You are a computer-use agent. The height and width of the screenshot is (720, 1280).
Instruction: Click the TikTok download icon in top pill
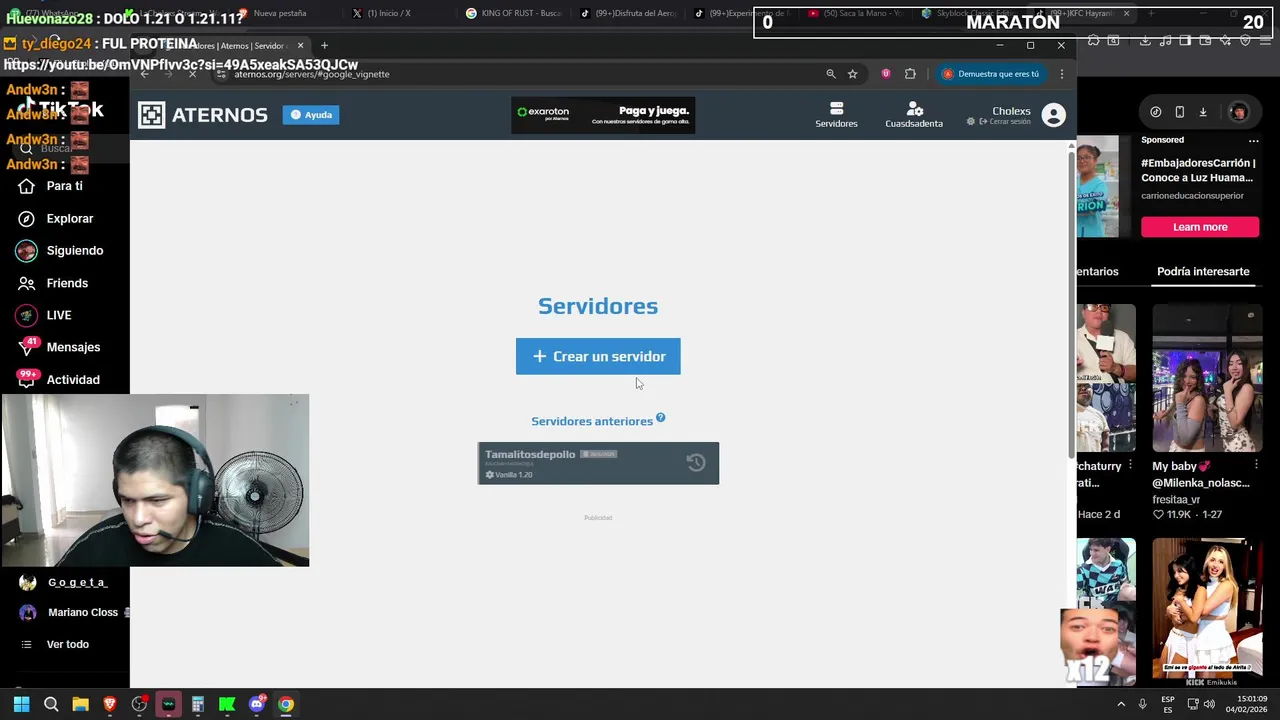tap(1203, 112)
